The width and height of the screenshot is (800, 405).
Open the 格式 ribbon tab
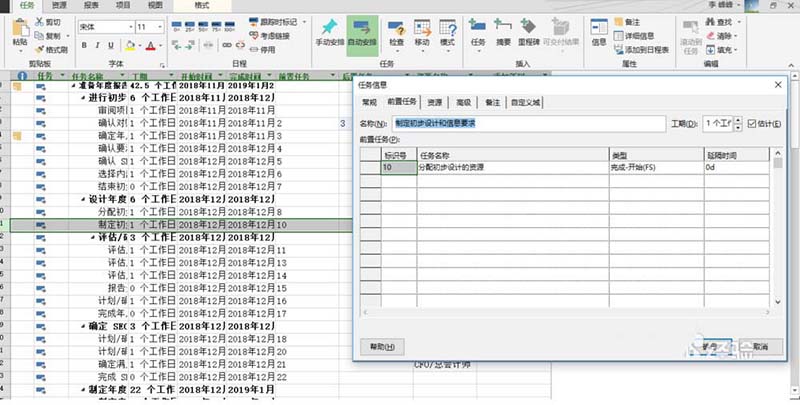202,6
